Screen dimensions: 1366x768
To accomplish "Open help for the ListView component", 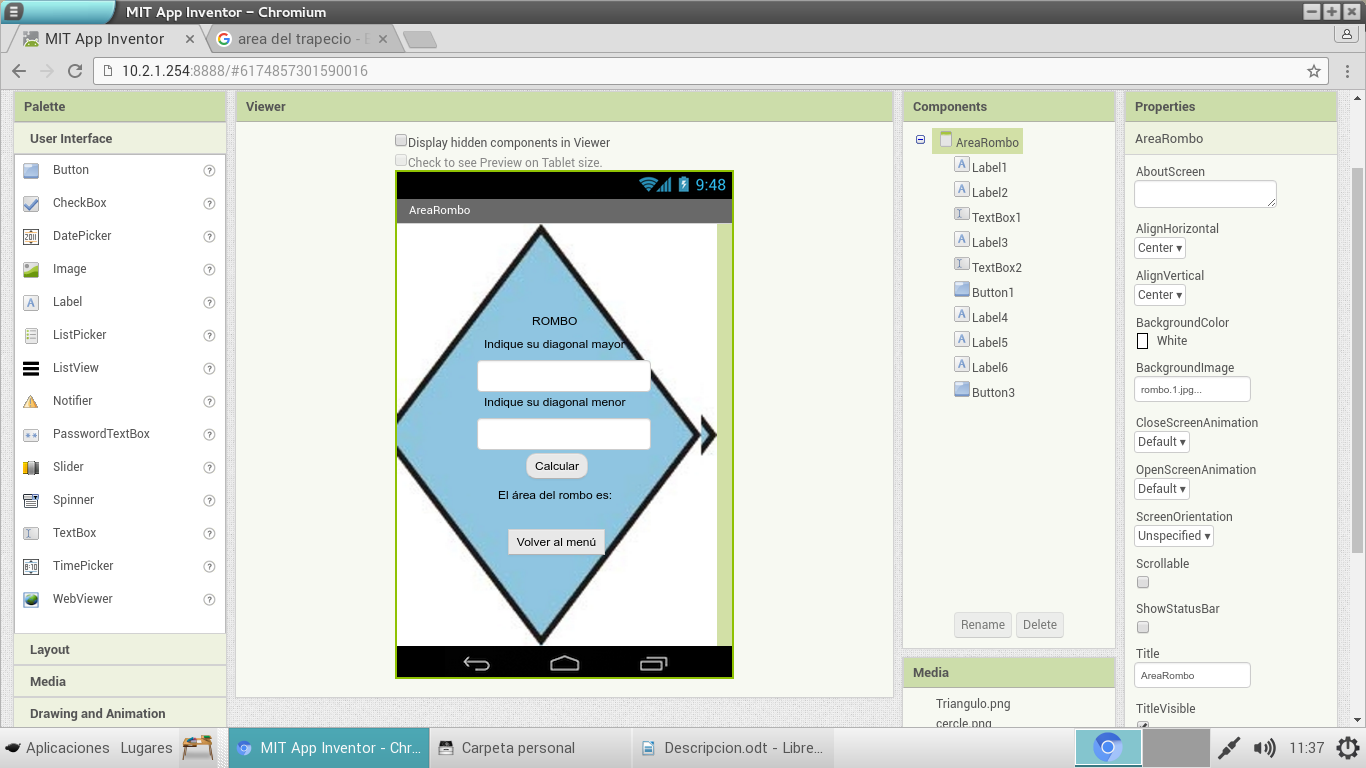I will click(210, 369).
